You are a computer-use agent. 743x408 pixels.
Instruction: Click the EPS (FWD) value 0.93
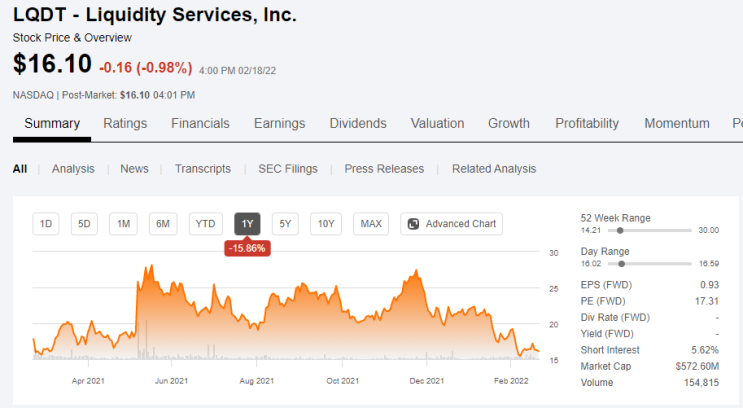pos(709,285)
